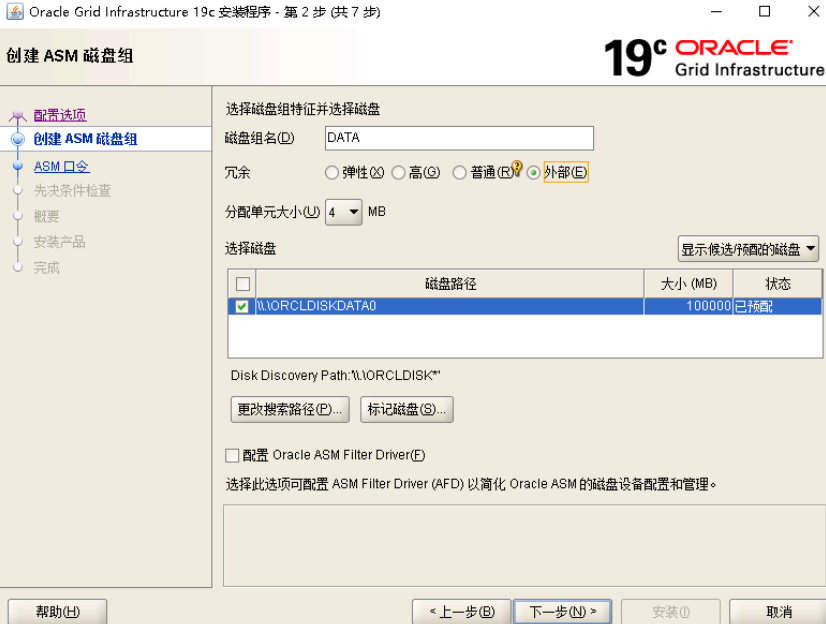Screen dimensions: 826x624
Task: Click the 大小 (MB) column header
Action: [x=689, y=284]
